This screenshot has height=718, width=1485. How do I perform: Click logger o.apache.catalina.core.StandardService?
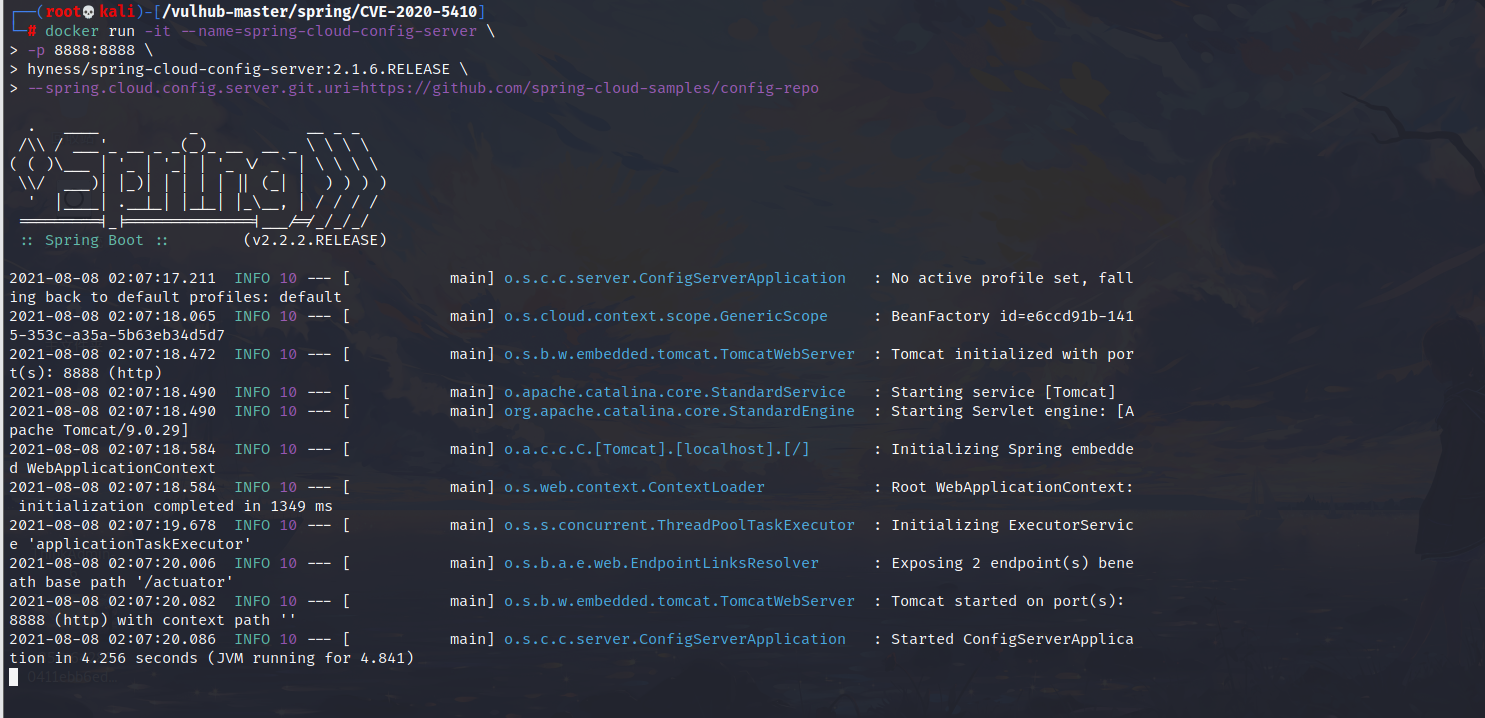tap(675, 392)
